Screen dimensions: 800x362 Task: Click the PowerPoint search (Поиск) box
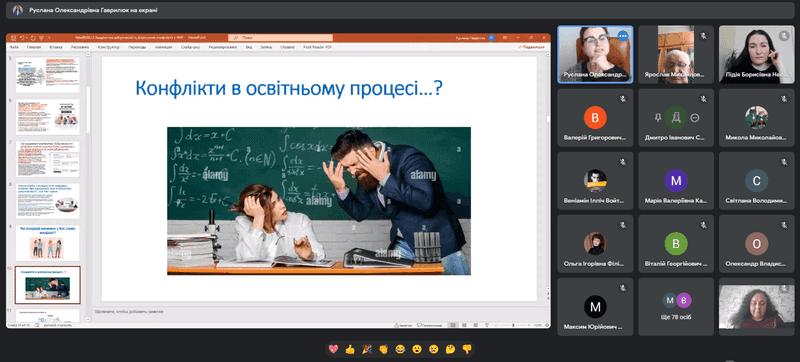pos(281,38)
